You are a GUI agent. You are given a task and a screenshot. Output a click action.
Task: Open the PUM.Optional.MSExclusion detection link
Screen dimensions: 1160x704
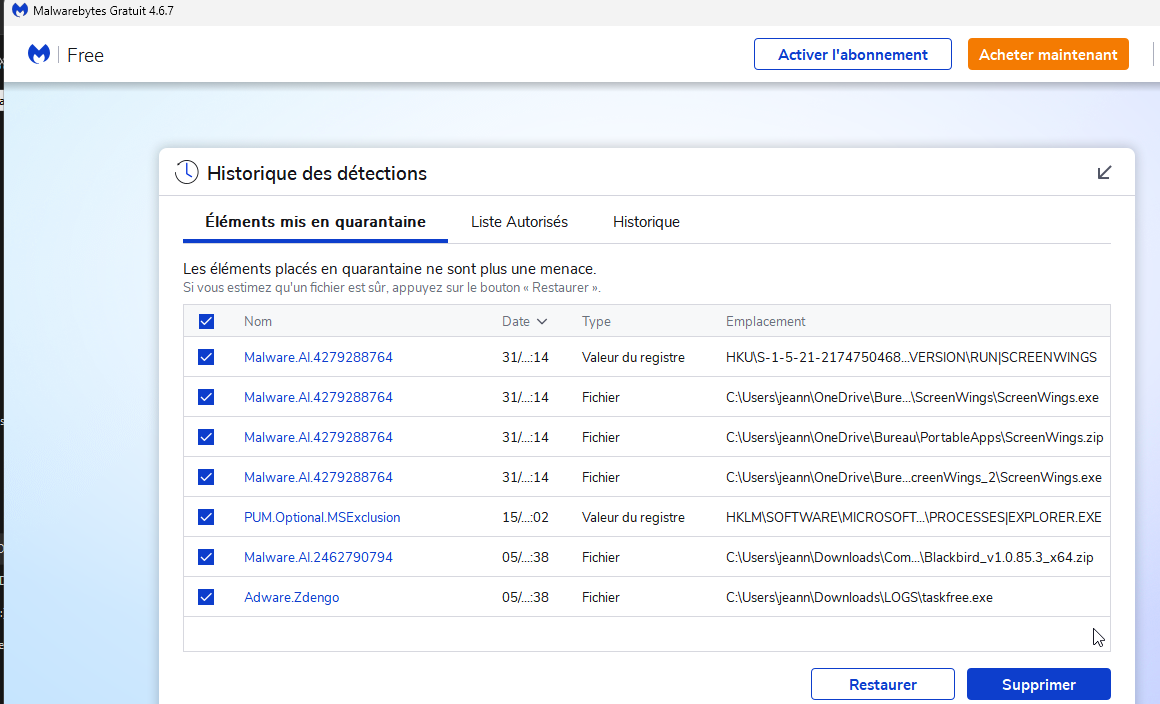click(322, 517)
